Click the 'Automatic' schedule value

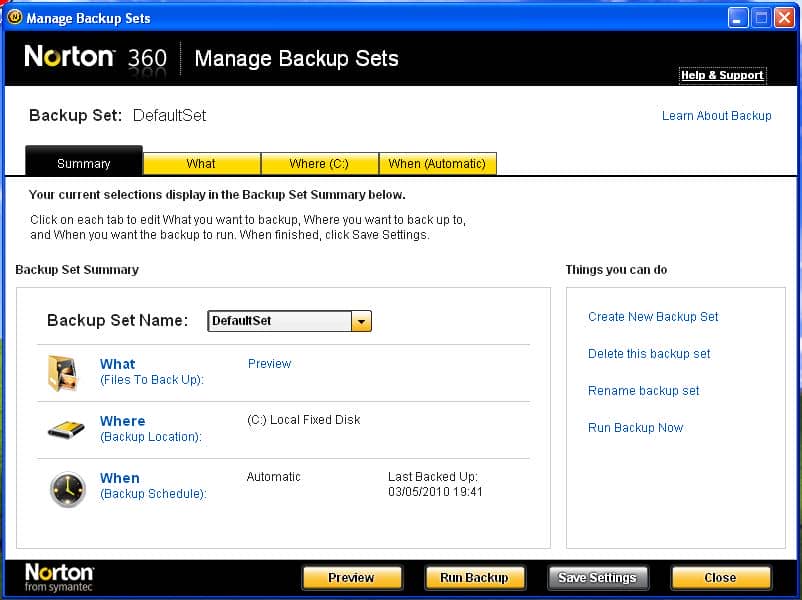click(x=274, y=477)
